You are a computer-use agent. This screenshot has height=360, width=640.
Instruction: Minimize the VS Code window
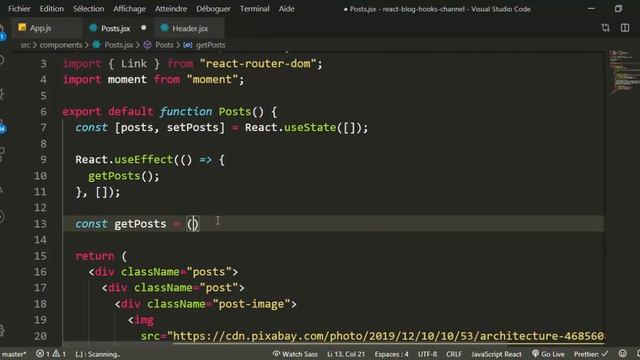click(591, 9)
